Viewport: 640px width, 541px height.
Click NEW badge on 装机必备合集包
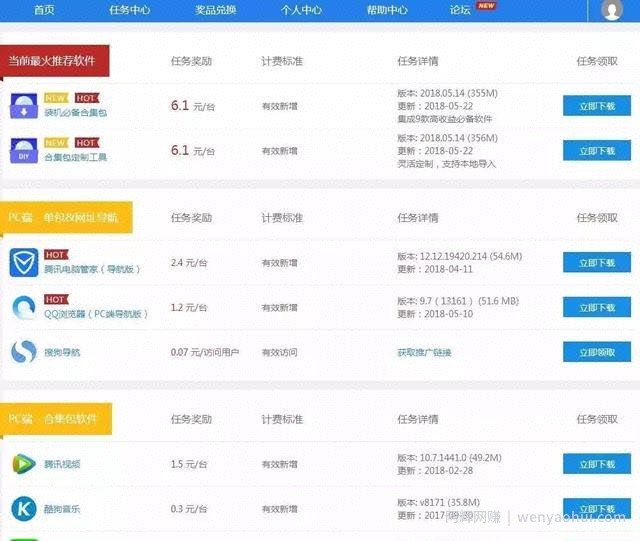click(x=56, y=98)
